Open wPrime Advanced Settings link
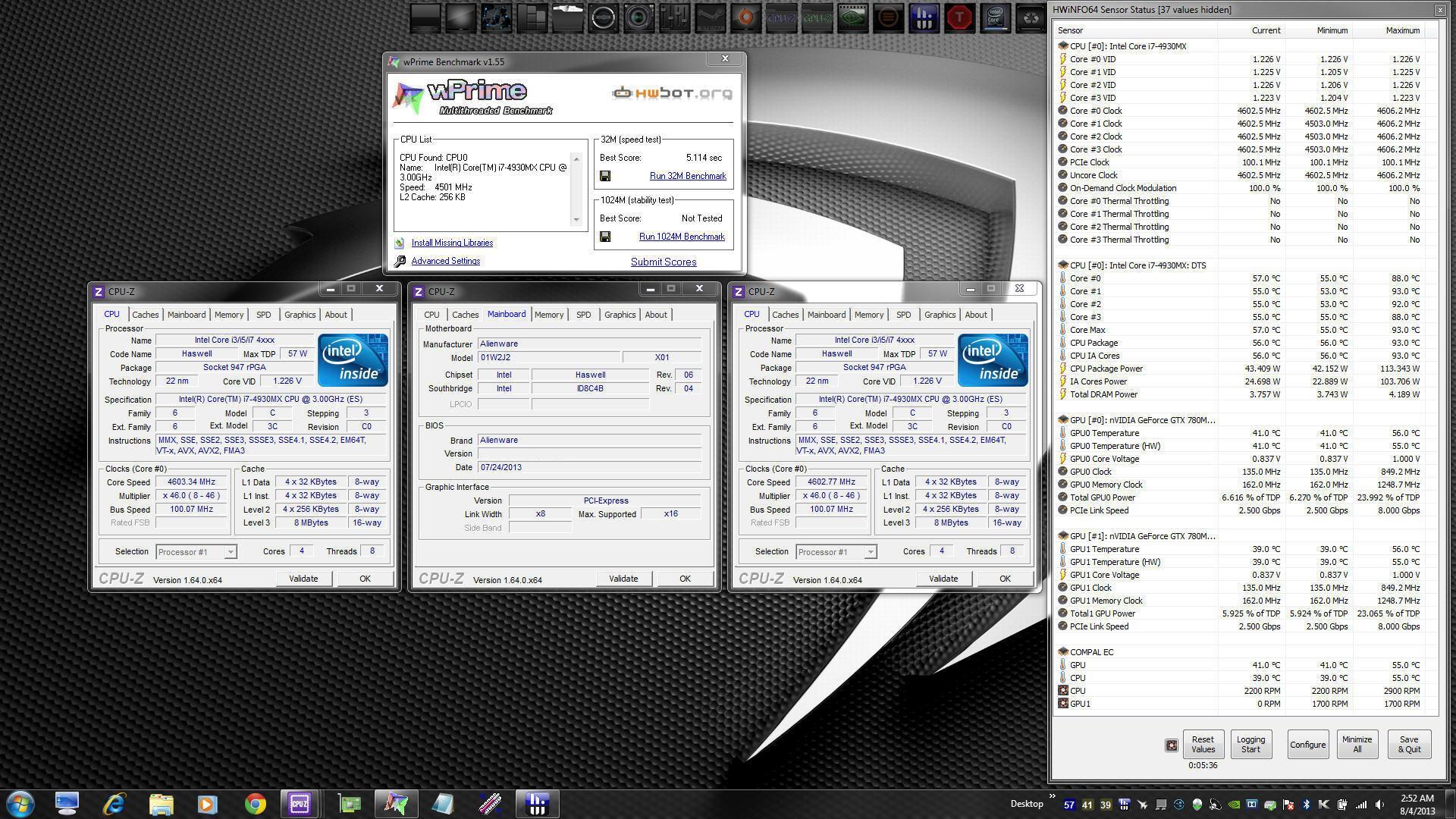1456x819 pixels. tap(445, 261)
